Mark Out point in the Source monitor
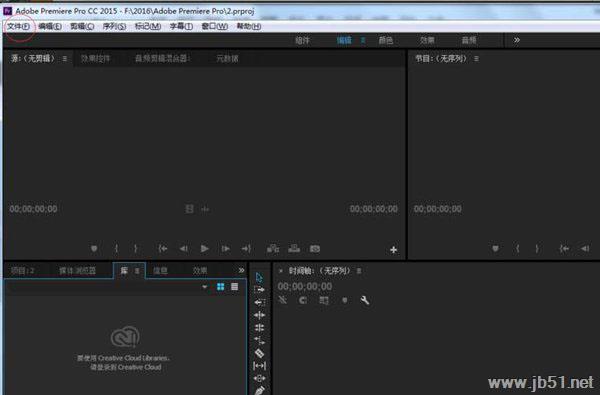Screen dimensions: 600x395 135,249
